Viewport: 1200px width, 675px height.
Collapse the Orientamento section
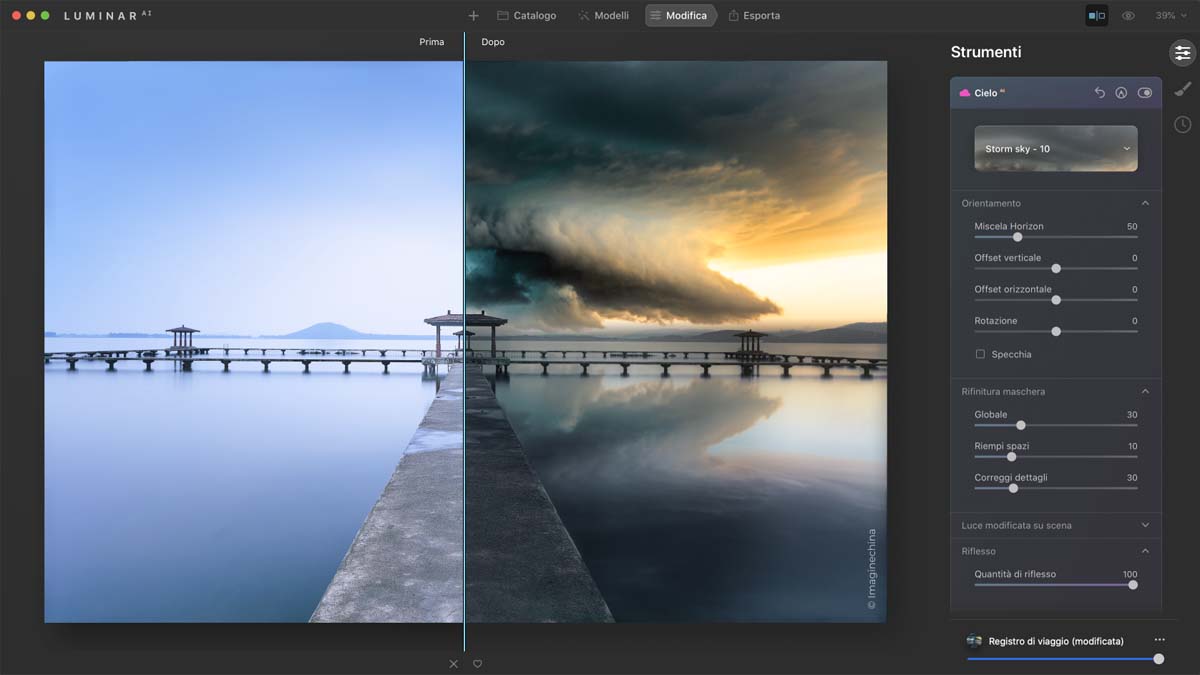(1145, 203)
